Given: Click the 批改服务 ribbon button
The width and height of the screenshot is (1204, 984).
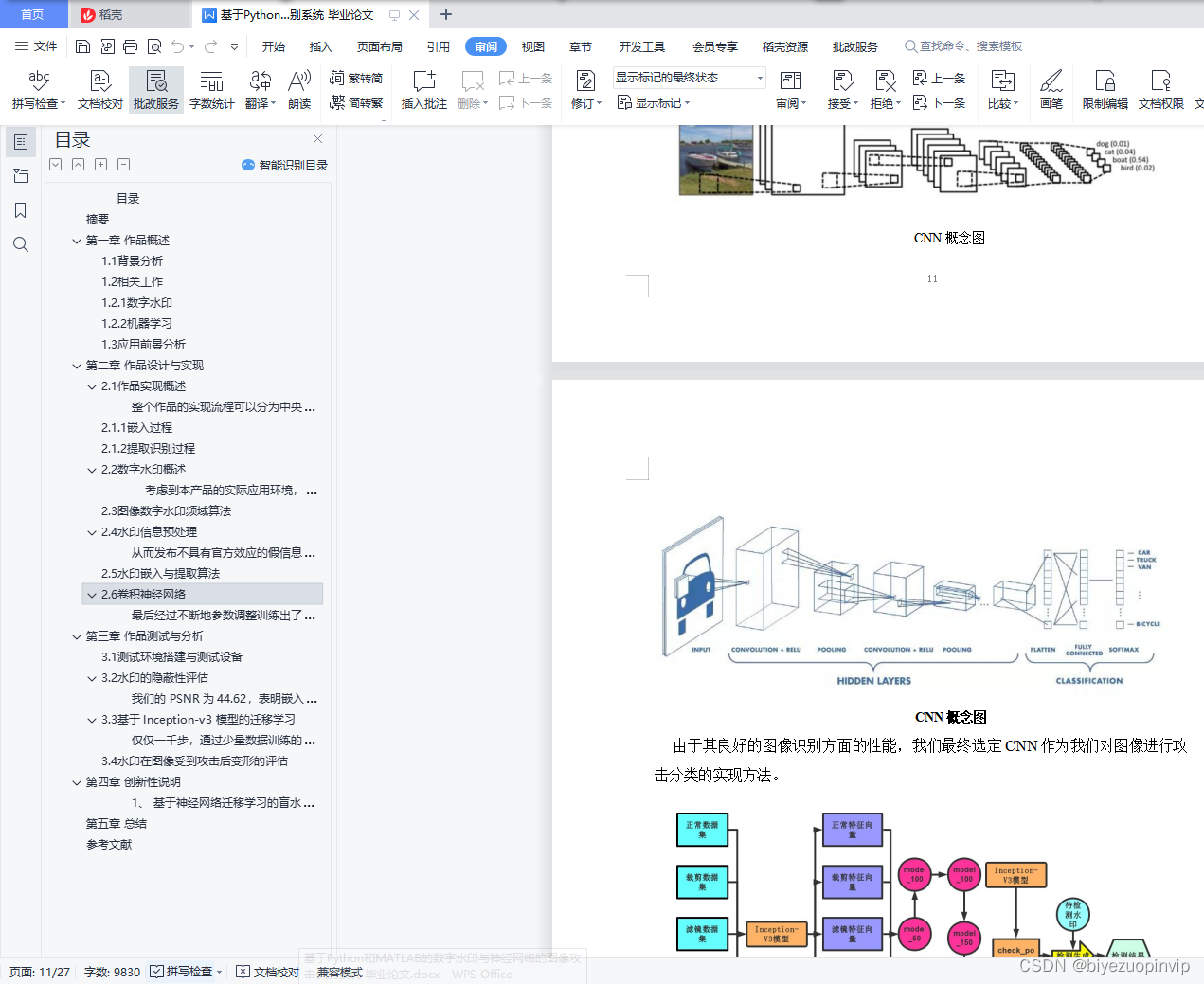Looking at the screenshot, I should pyautogui.click(x=156, y=90).
